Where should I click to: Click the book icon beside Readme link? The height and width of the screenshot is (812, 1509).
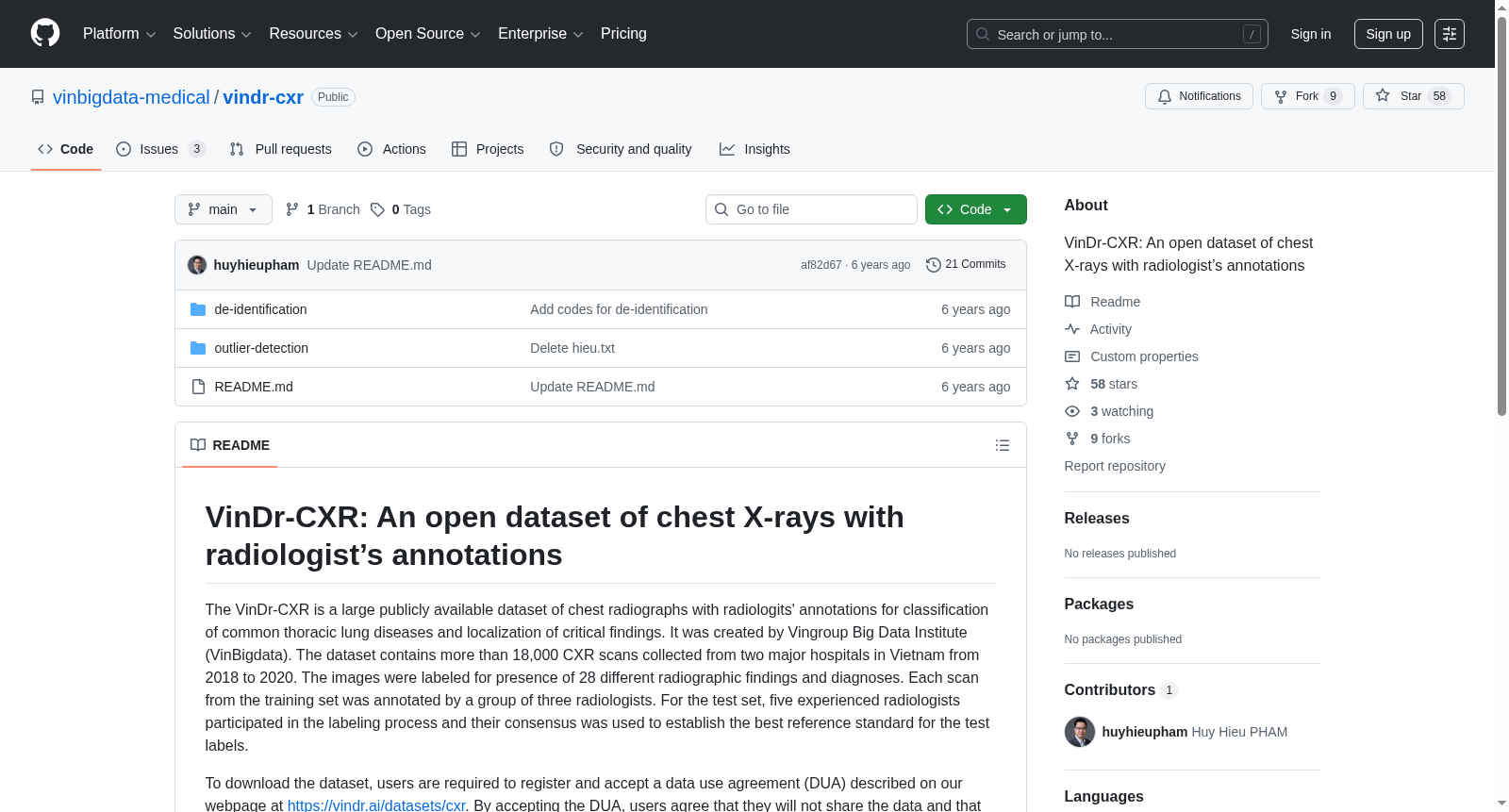pyautogui.click(x=1072, y=302)
